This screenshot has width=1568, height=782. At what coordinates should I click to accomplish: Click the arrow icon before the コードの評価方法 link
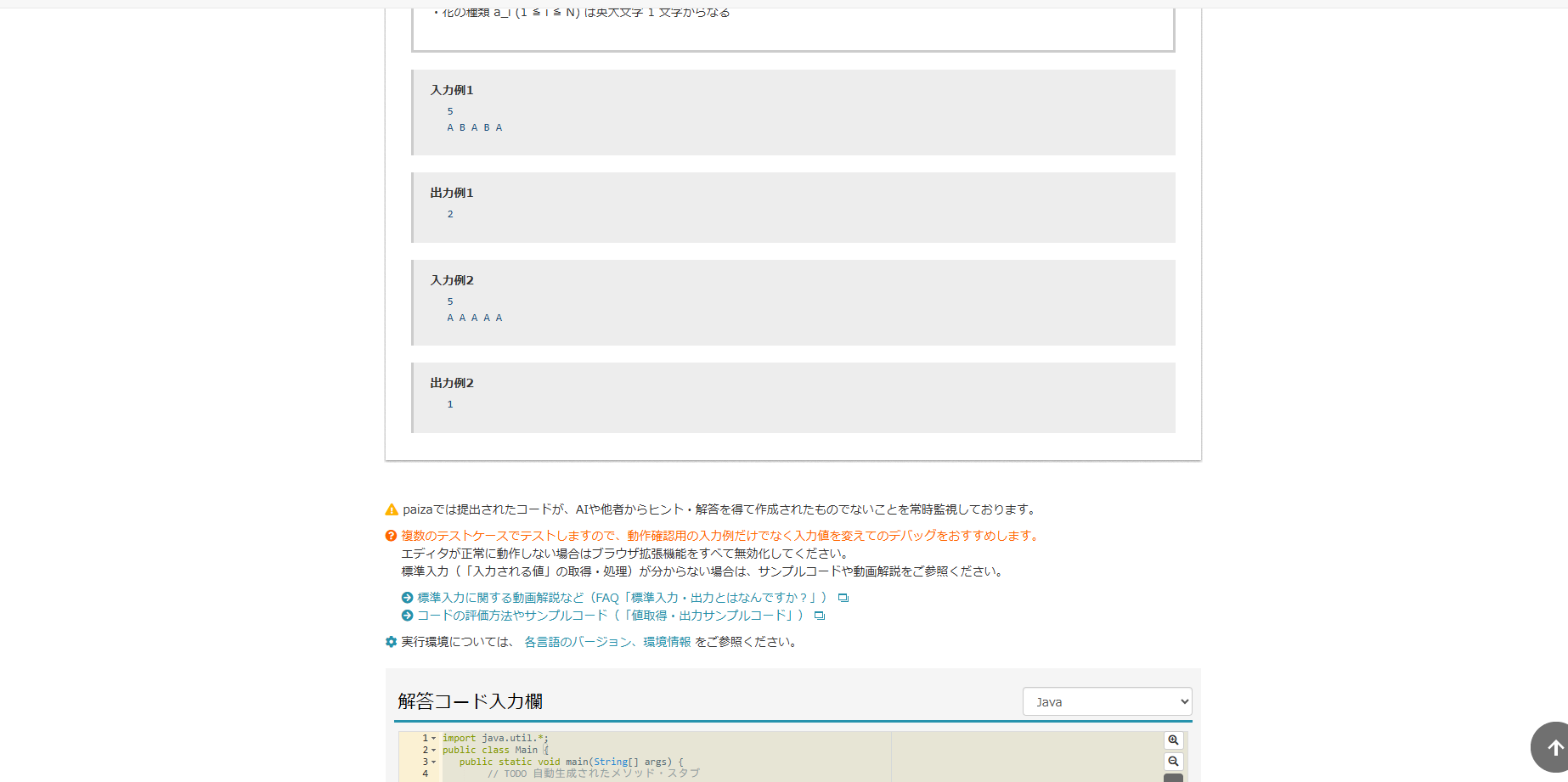coord(408,616)
